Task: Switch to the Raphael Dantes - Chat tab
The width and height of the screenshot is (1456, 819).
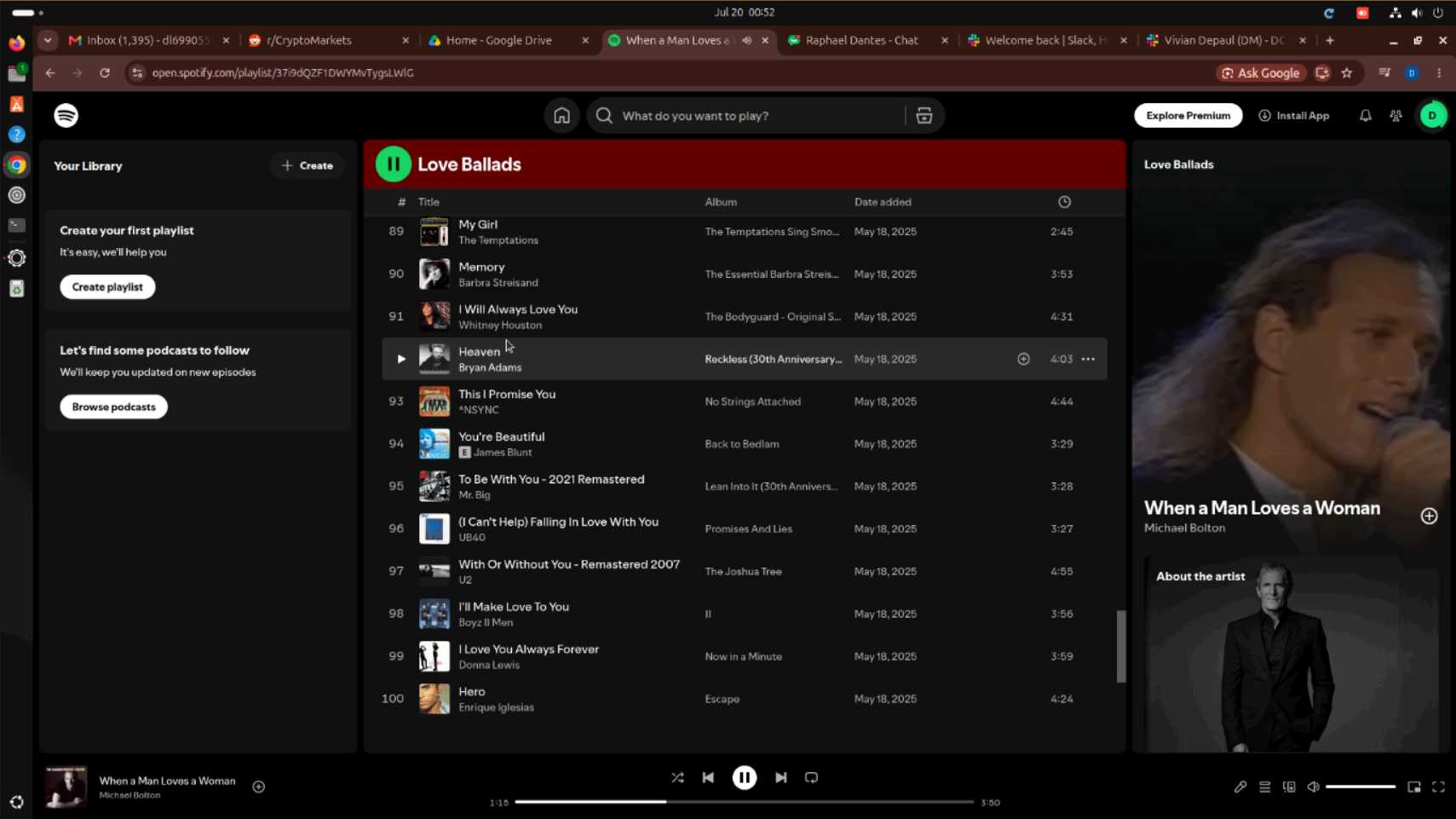Action: tap(867, 40)
